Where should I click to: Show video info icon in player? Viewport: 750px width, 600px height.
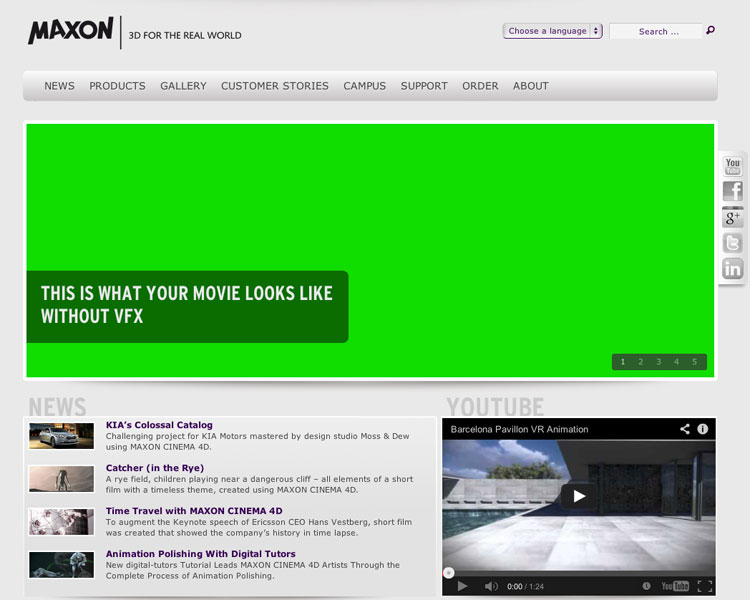coord(703,429)
